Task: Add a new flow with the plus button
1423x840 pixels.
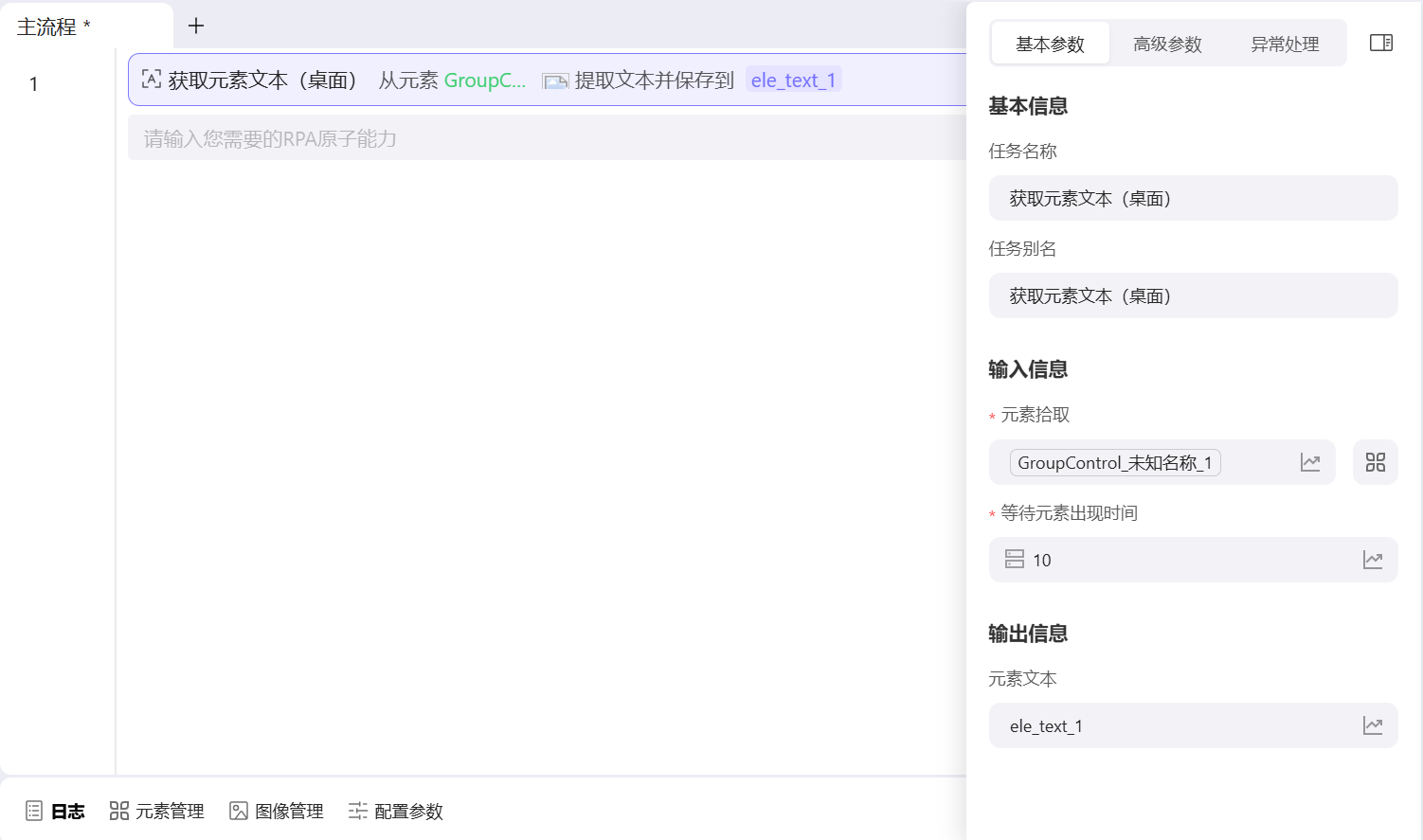Action: coord(195,26)
